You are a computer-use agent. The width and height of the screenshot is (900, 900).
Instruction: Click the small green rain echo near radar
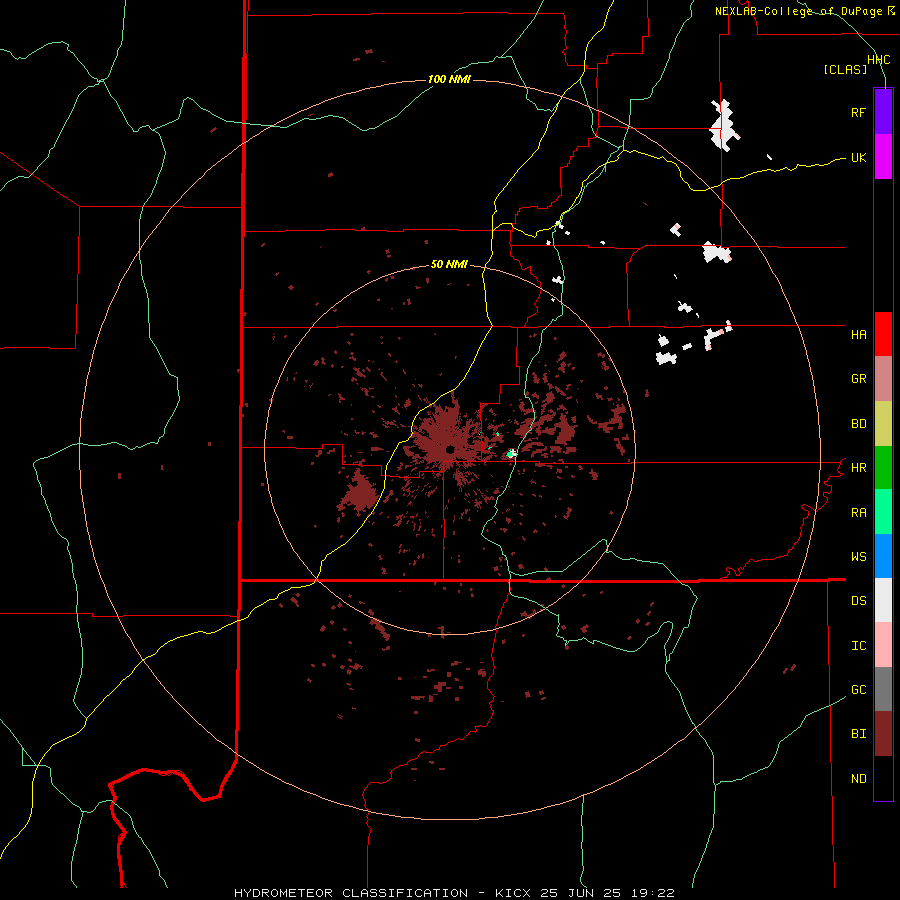point(510,454)
